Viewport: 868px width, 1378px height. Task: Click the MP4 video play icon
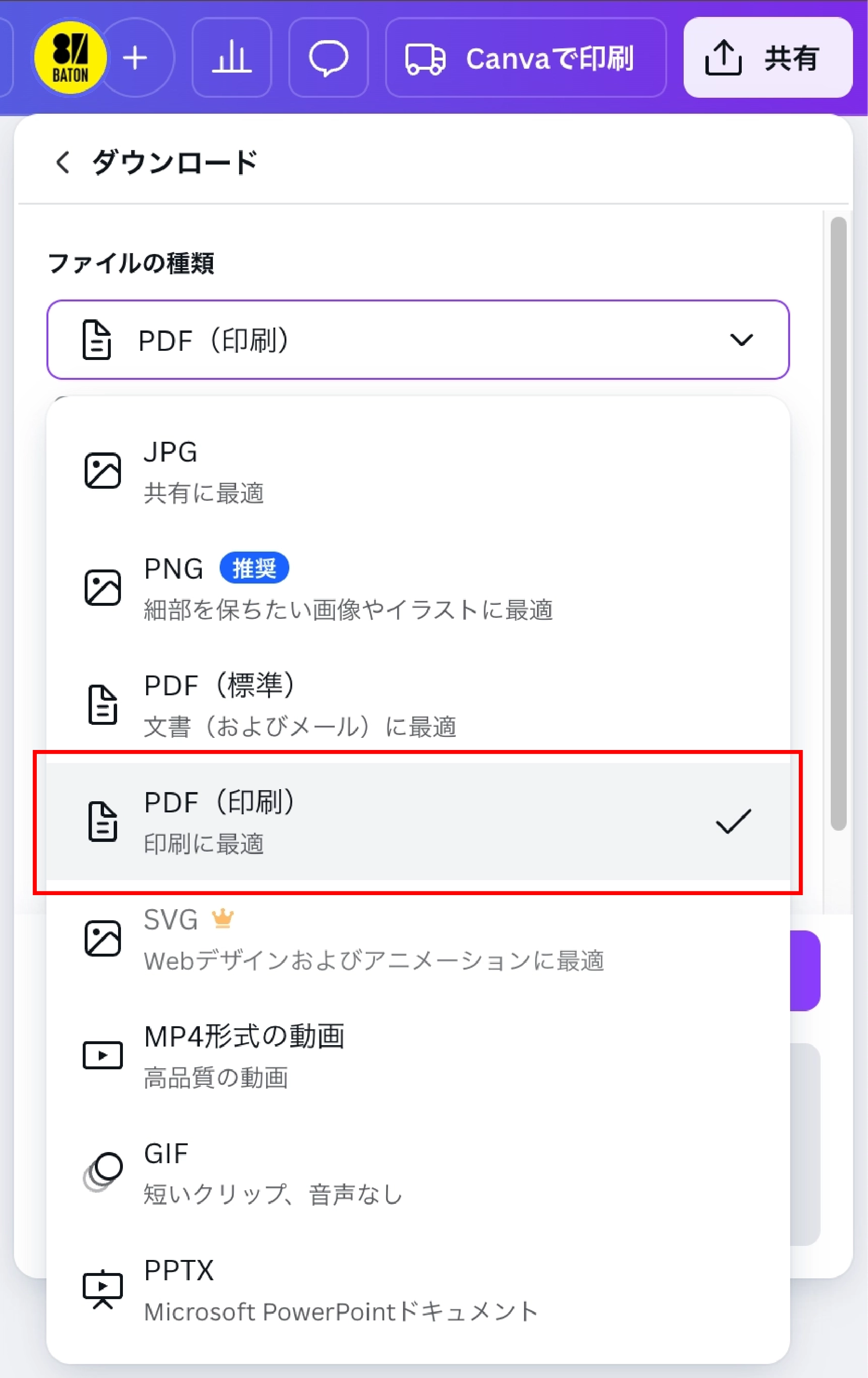[103, 1055]
